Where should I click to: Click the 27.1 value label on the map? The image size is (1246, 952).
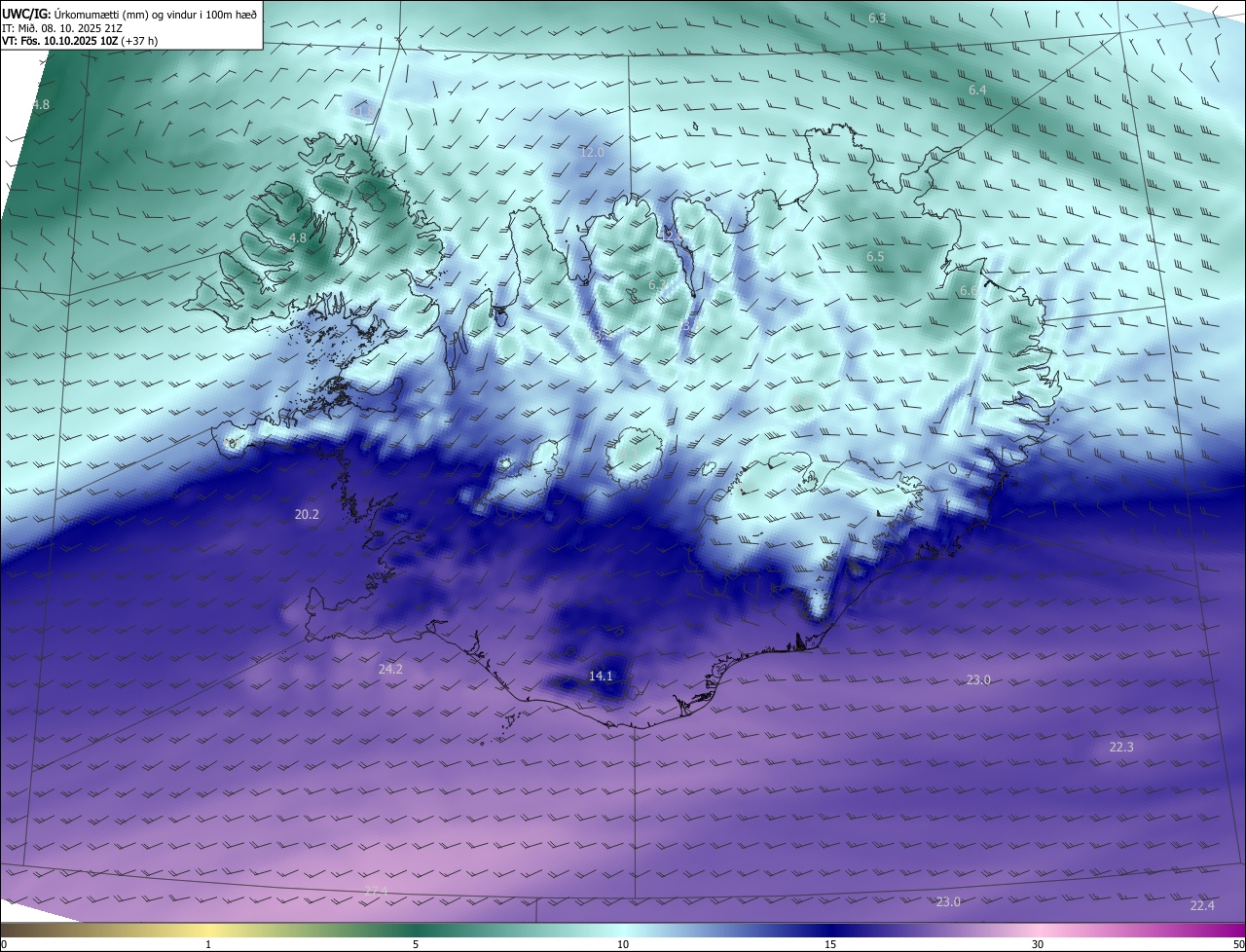[x=376, y=891]
